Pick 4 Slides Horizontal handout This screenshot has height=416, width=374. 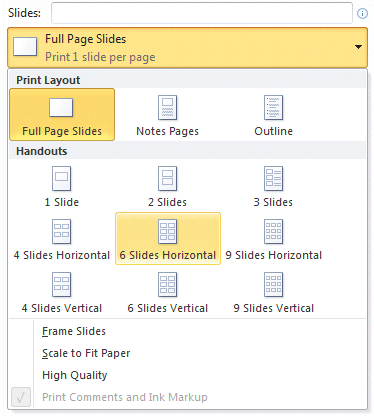click(62, 239)
